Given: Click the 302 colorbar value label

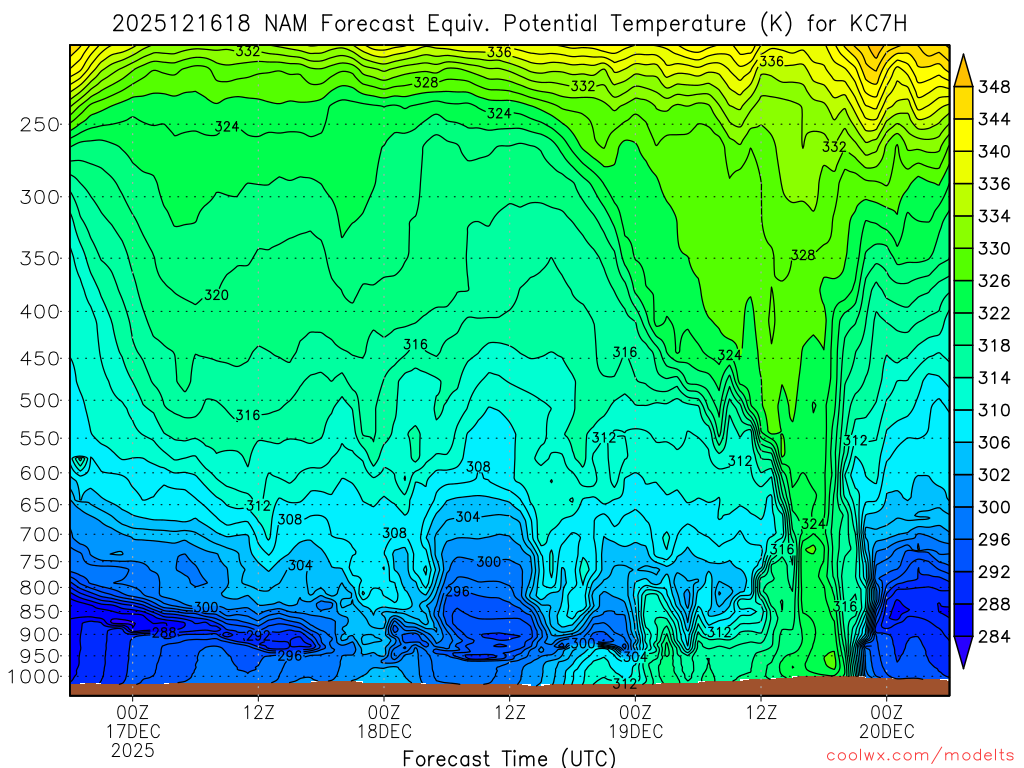Looking at the screenshot, I should pyautogui.click(x=994, y=475).
